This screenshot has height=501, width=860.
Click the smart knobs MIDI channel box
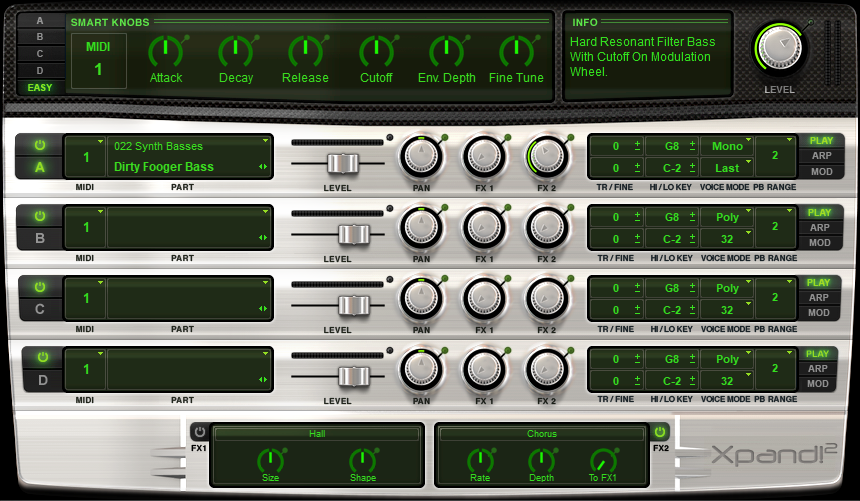(99, 60)
